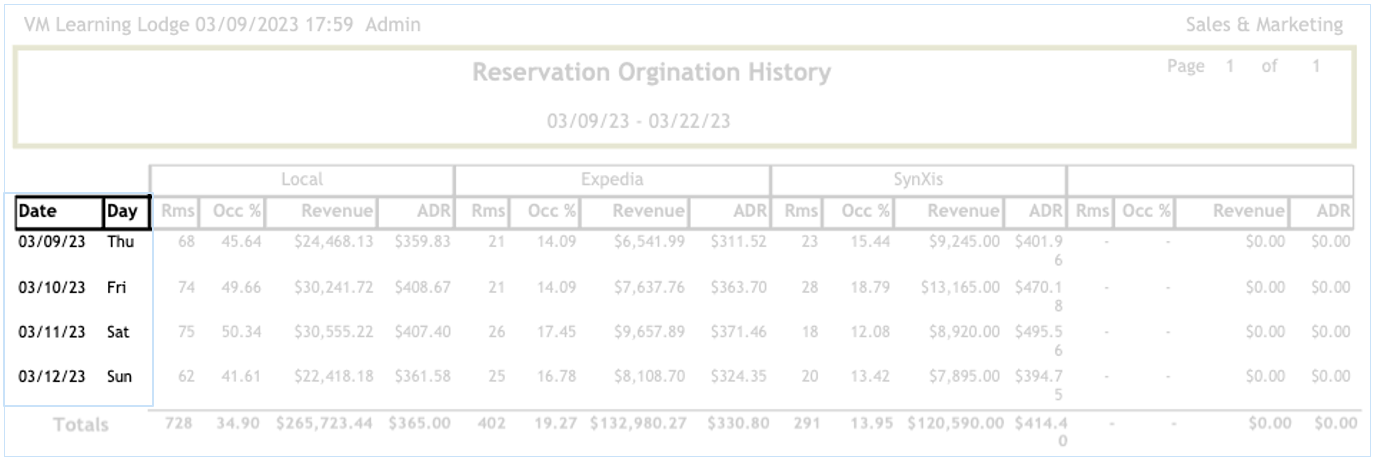
Task: Click the Local group header
Action: click(x=302, y=180)
